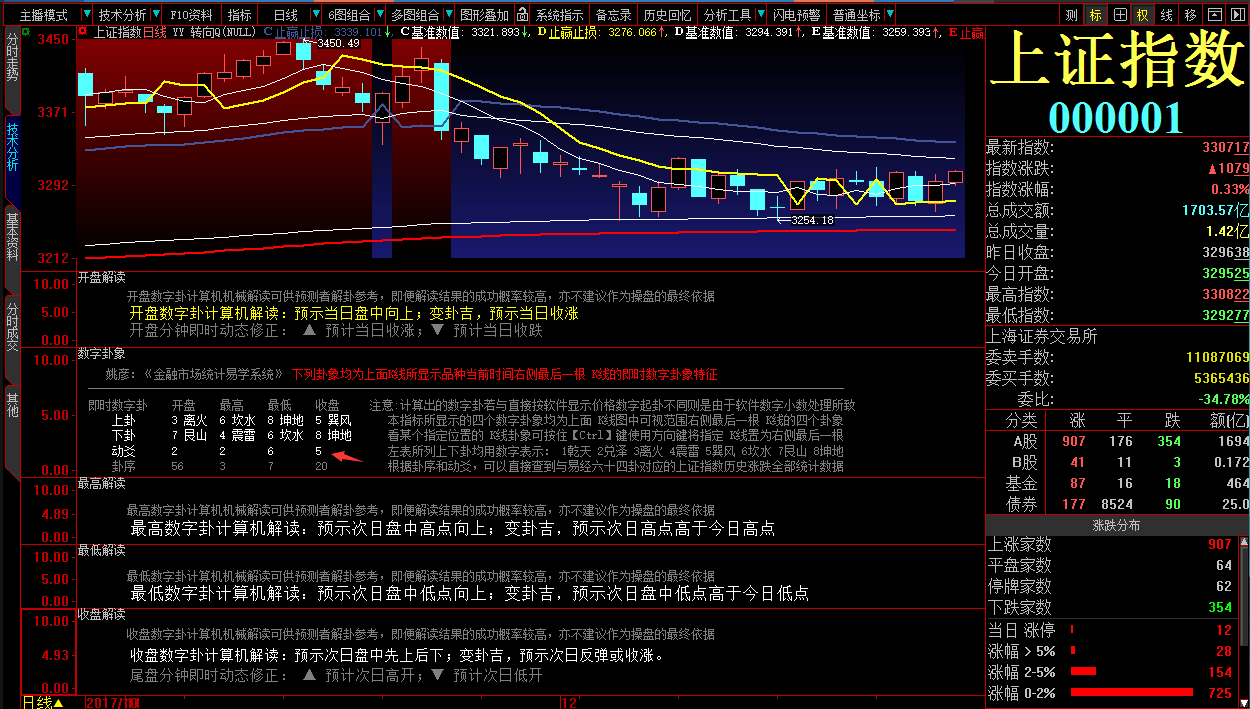1250x709 pixels.
Task: Click the 上海证券交易所 label
Action: click(1042, 336)
